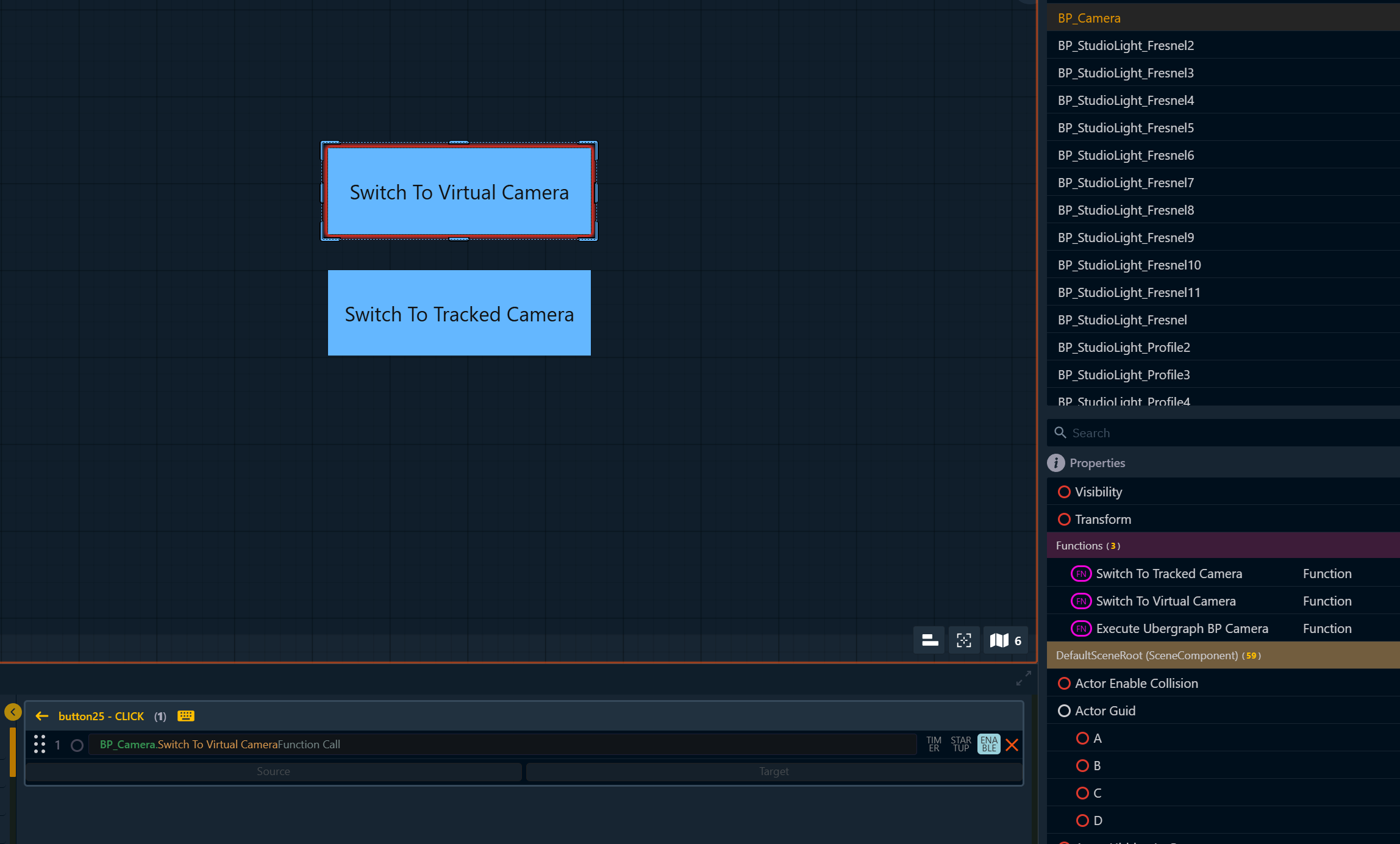Select BP_StudioLight_Fresnel10 in the list
Viewport: 1400px width, 844px height.
pos(1223,265)
